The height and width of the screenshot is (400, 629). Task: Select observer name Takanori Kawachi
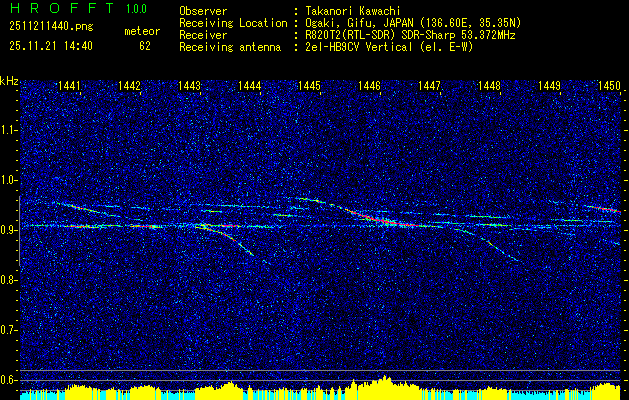[x=352, y=11]
